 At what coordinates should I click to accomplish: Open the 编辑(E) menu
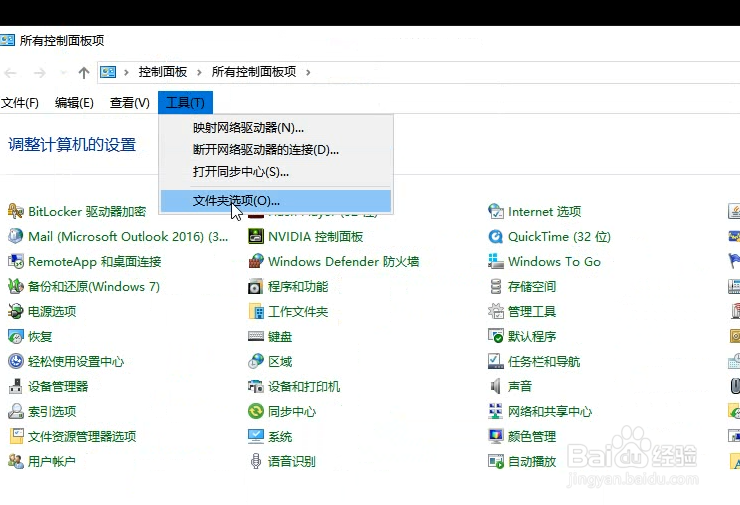click(x=74, y=102)
